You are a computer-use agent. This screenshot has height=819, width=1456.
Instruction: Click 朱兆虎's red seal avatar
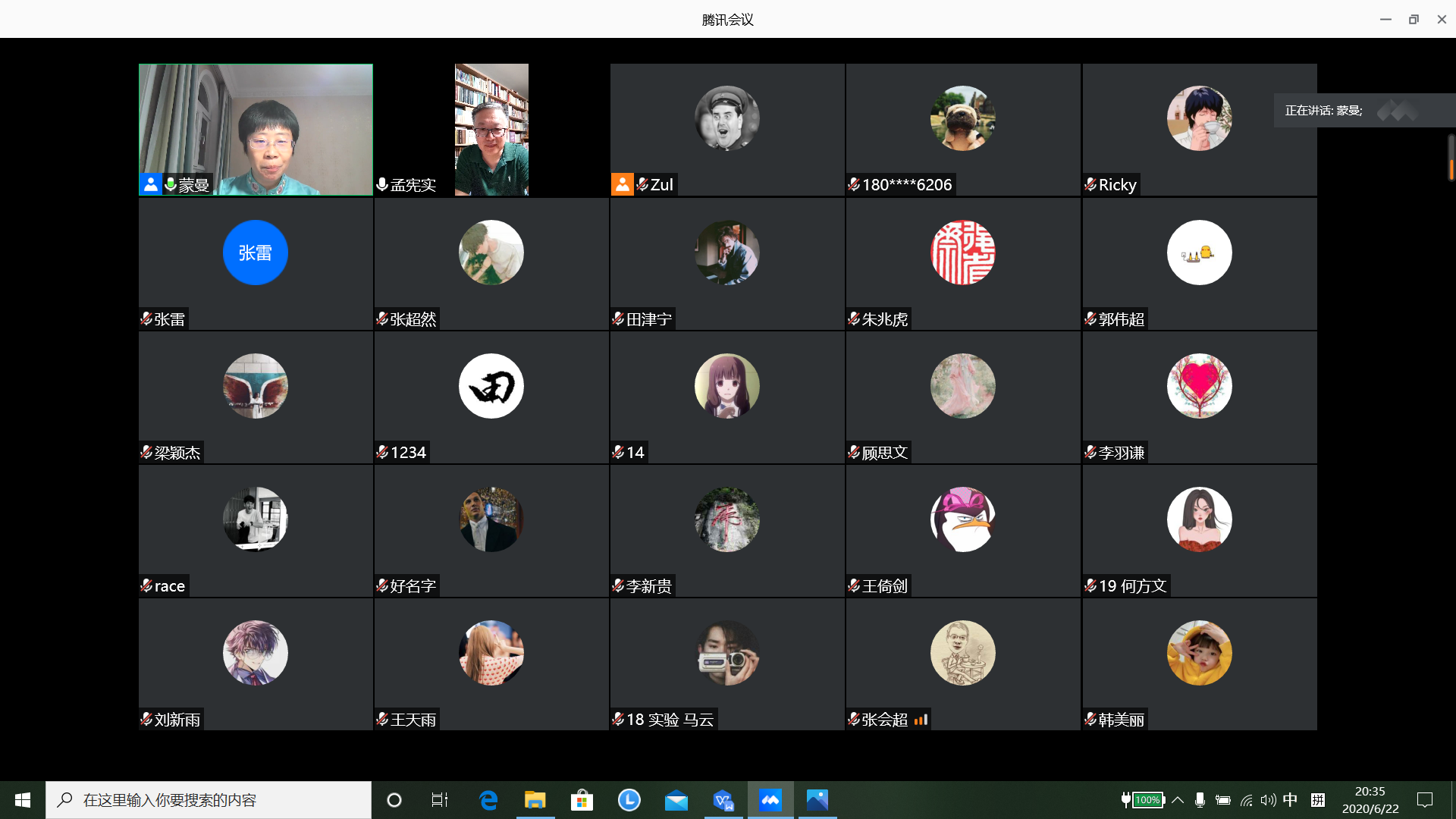(x=963, y=253)
